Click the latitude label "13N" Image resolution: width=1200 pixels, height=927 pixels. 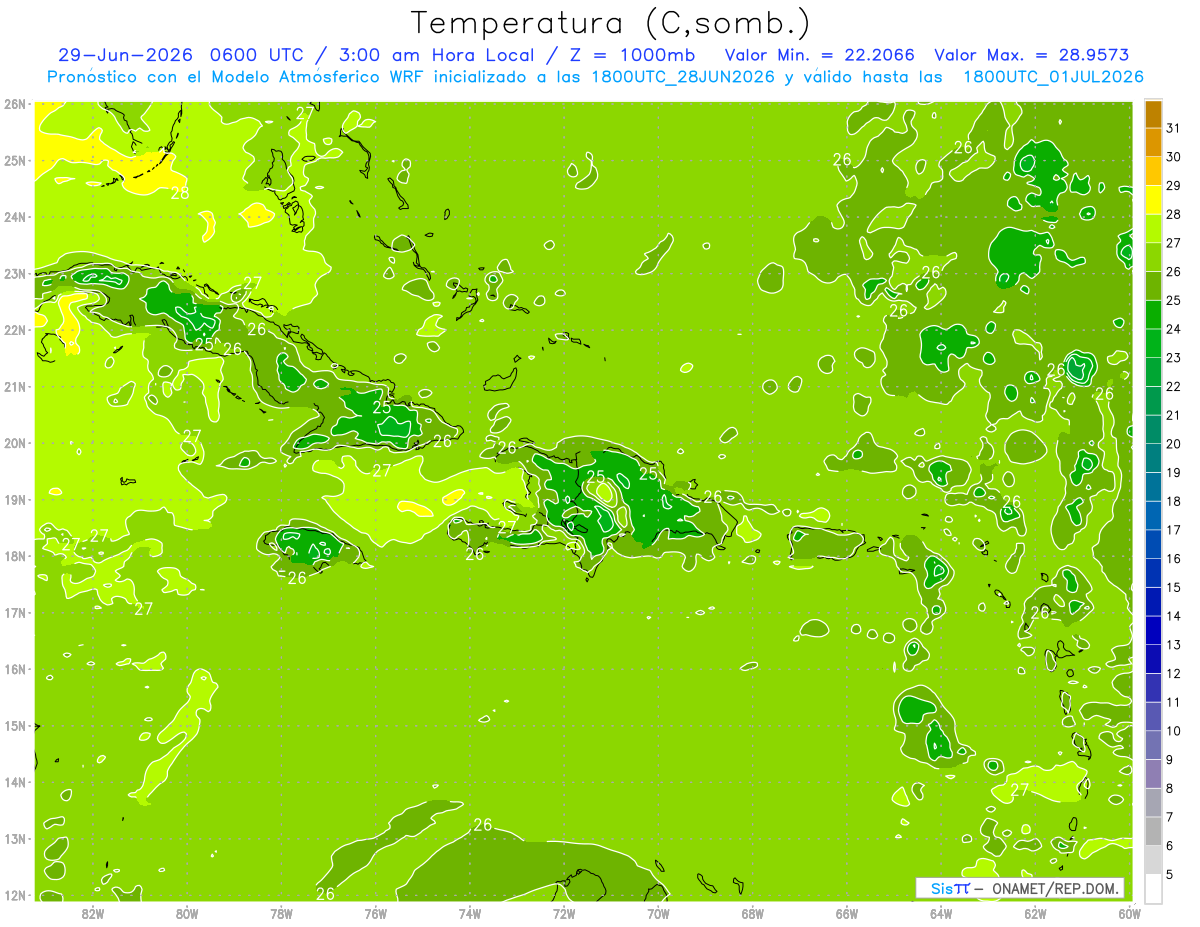(x=15, y=838)
